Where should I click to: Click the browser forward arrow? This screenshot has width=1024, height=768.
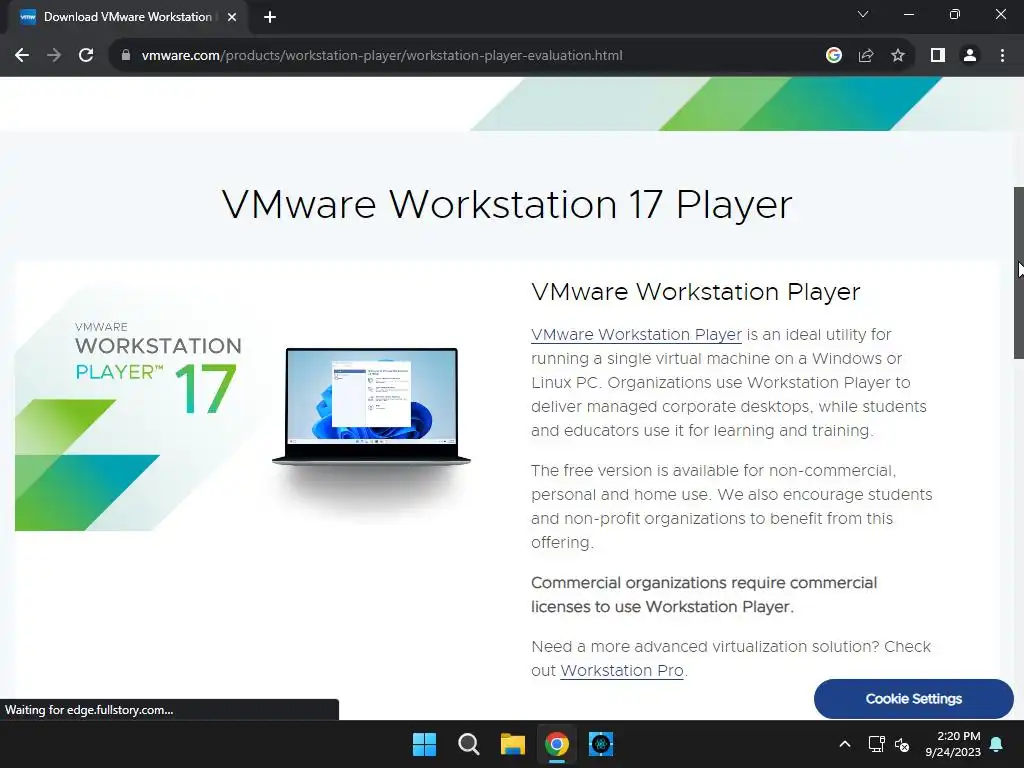(54, 56)
